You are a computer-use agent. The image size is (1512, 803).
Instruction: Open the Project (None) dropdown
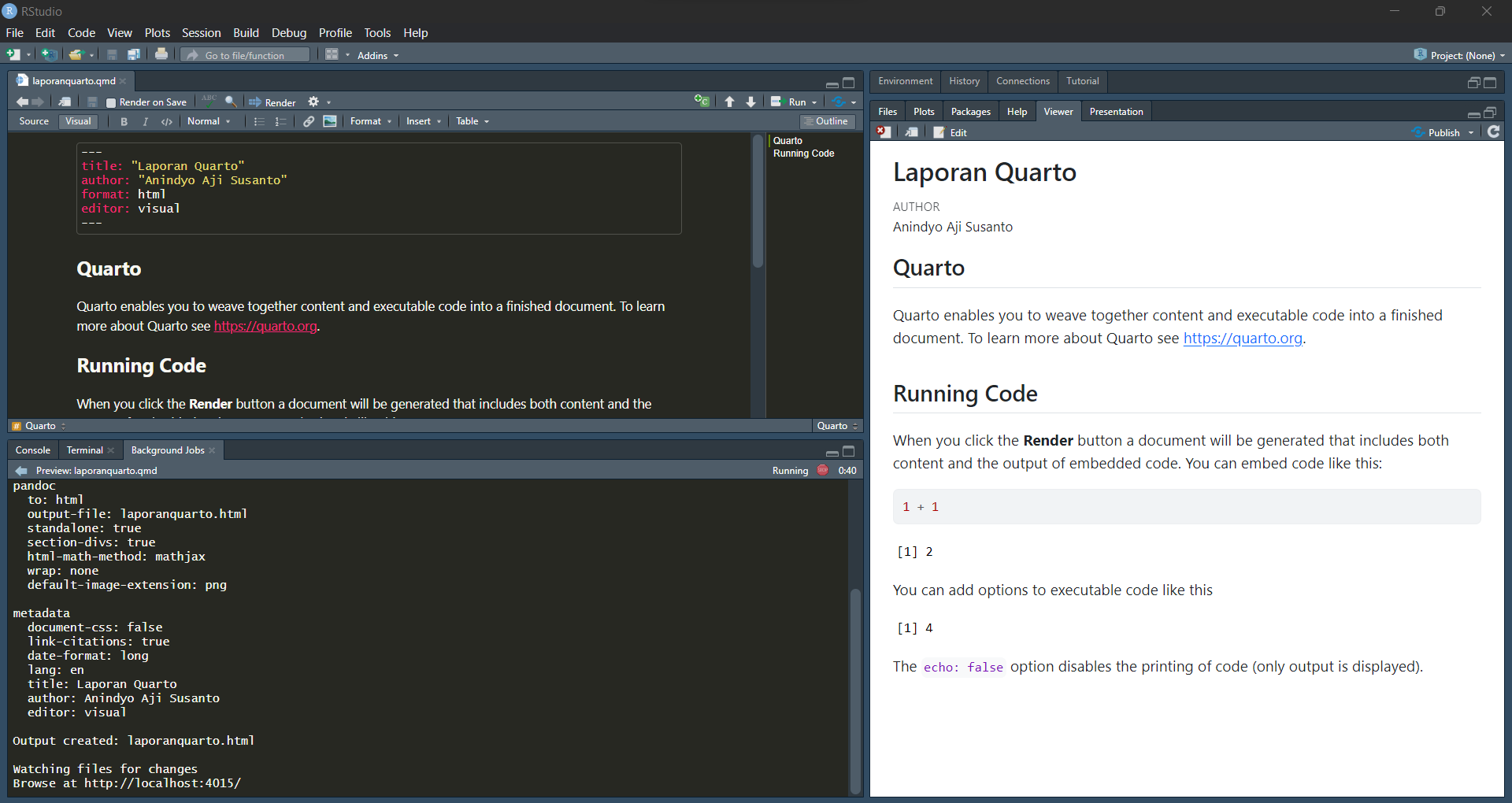coord(1460,55)
